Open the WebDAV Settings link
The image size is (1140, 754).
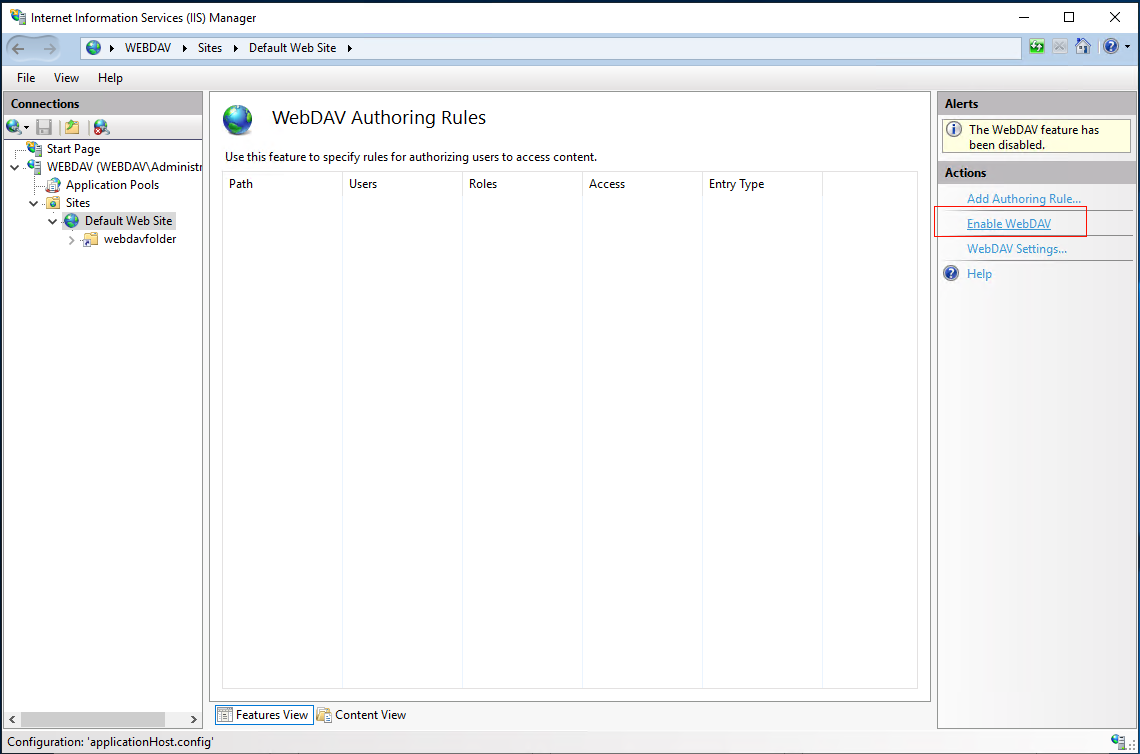pos(1016,249)
